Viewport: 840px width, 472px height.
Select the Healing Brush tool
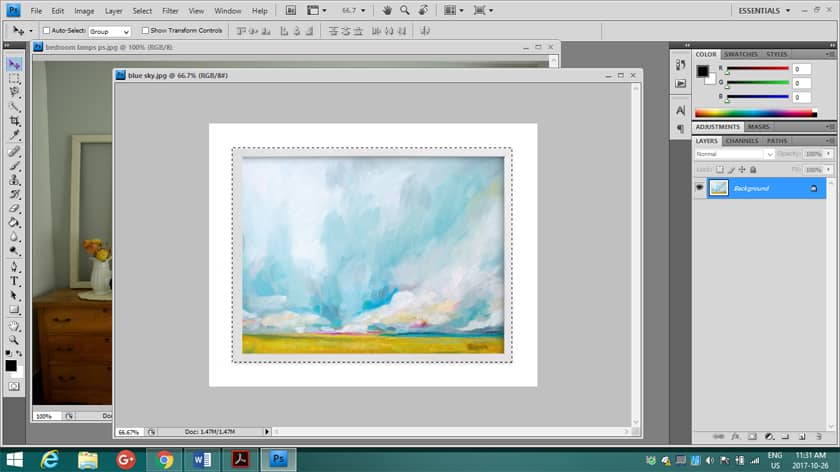tap(14, 152)
